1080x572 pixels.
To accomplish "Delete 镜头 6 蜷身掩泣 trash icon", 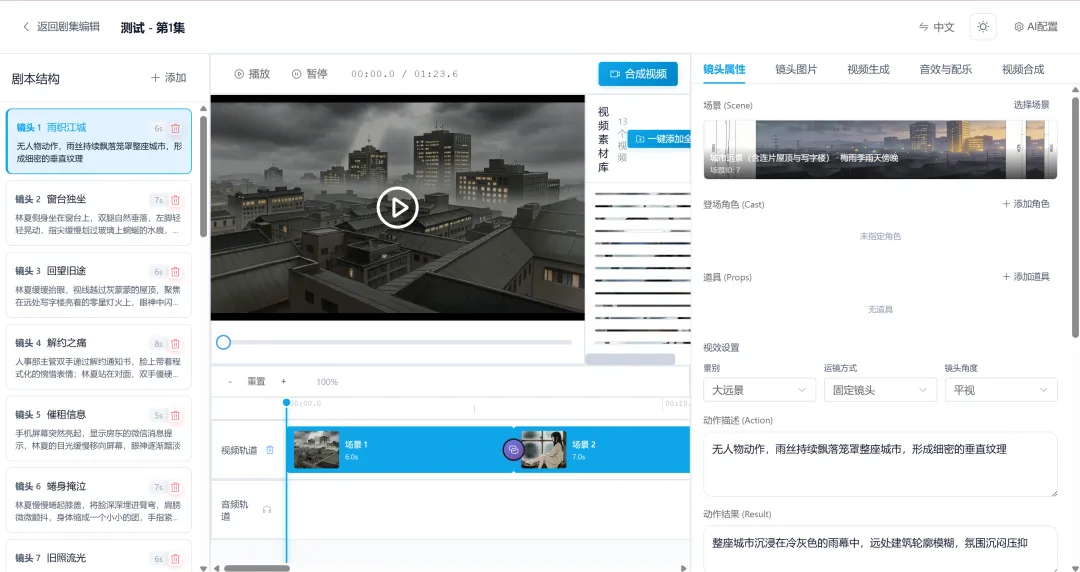I will tap(176, 487).
